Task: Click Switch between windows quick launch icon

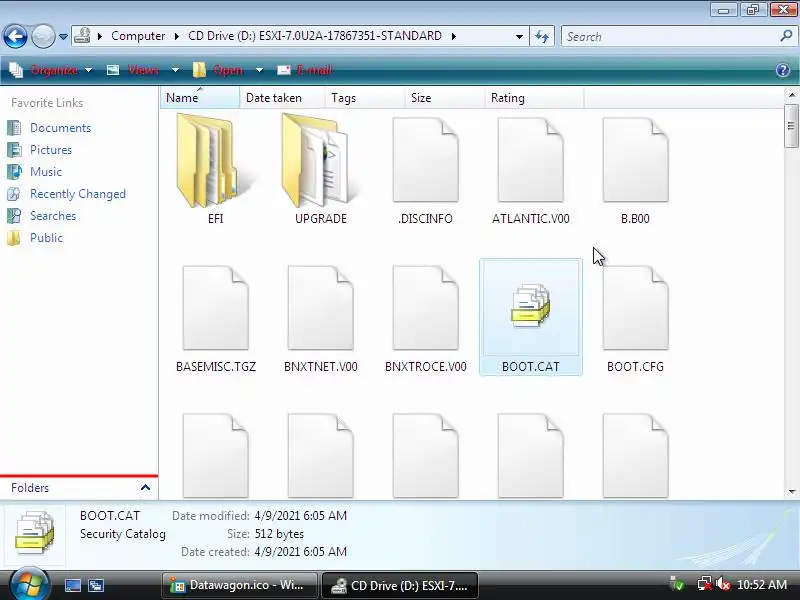Action: click(96, 585)
